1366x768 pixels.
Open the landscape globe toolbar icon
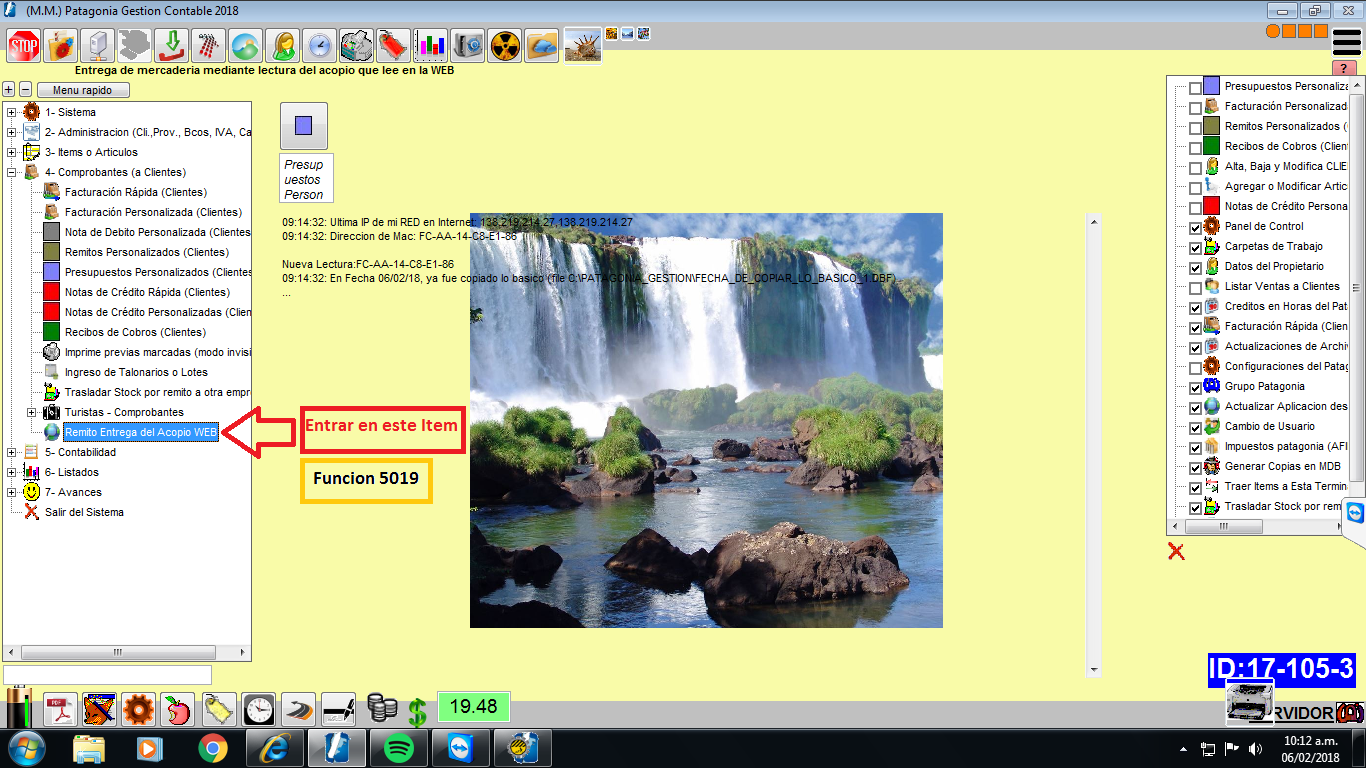246,46
